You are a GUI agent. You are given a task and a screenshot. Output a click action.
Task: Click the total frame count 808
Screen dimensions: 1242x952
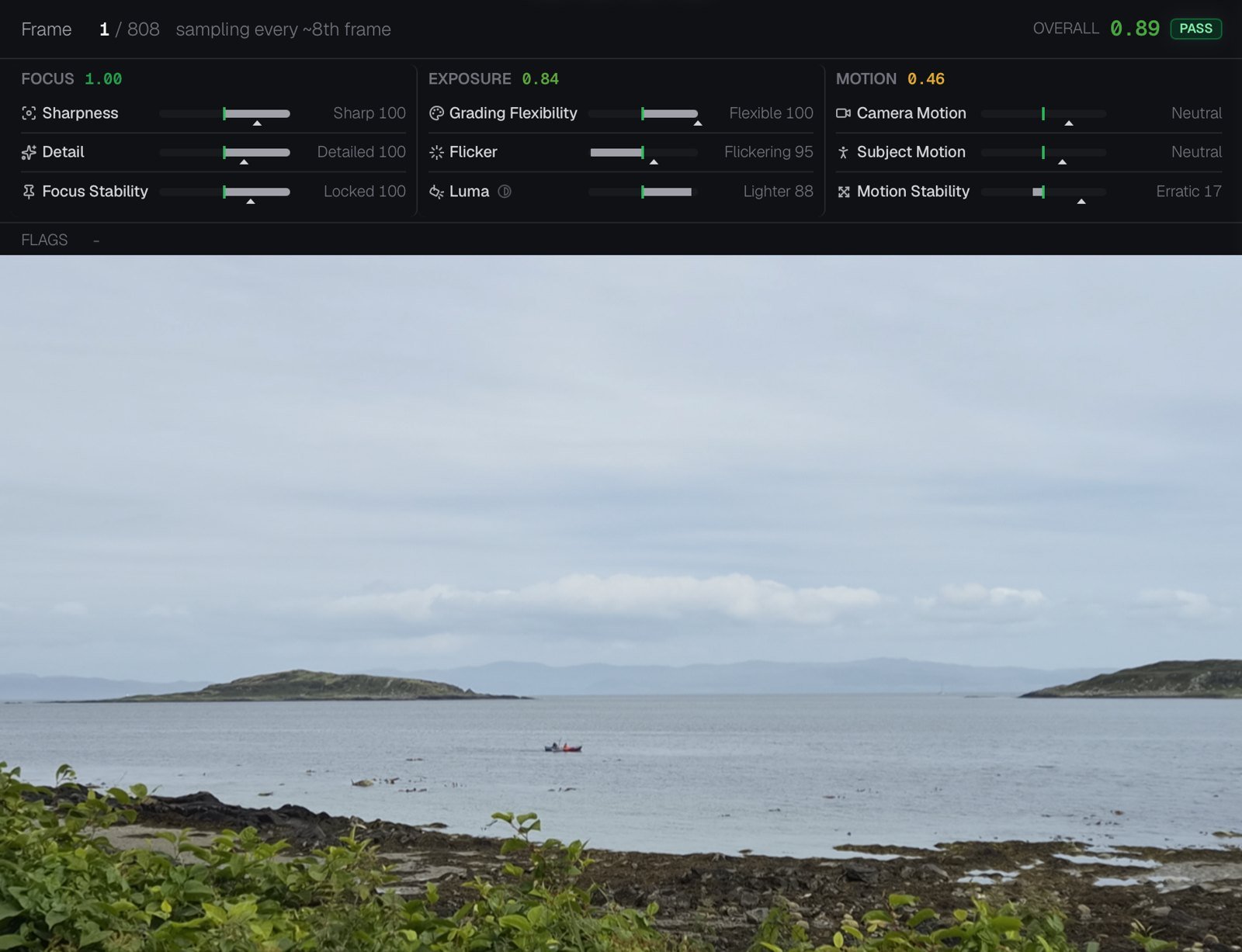click(144, 29)
